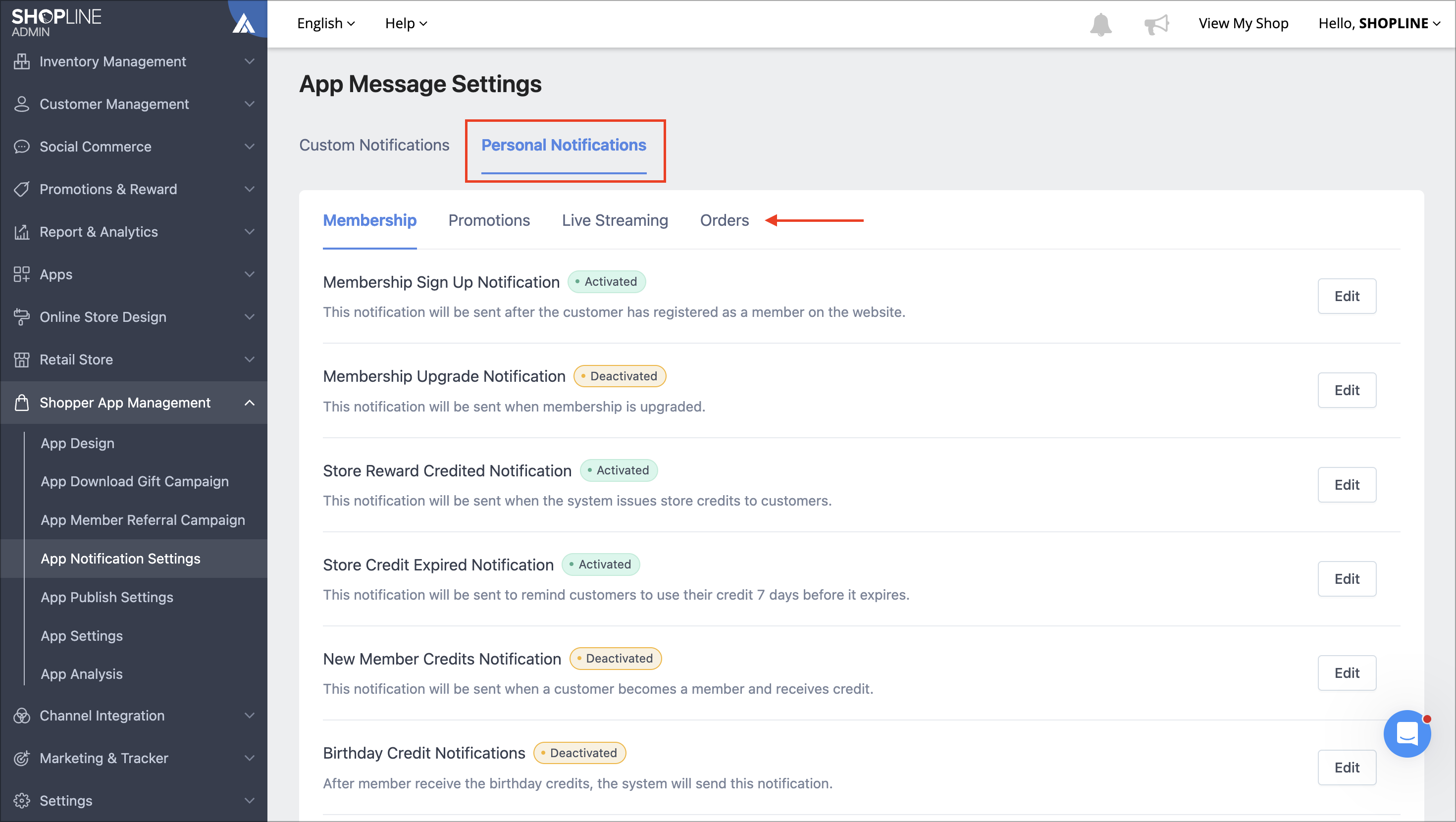Click the Shopper App Management bag icon

[21, 403]
